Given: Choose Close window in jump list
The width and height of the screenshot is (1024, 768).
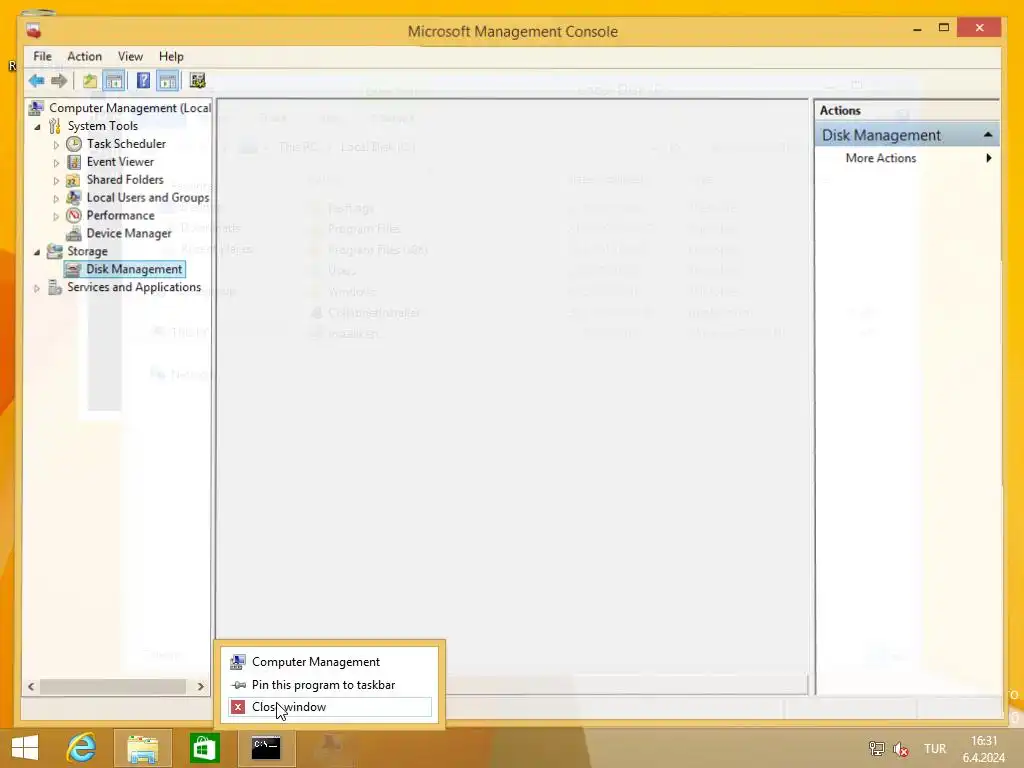Looking at the screenshot, I should click(330, 707).
